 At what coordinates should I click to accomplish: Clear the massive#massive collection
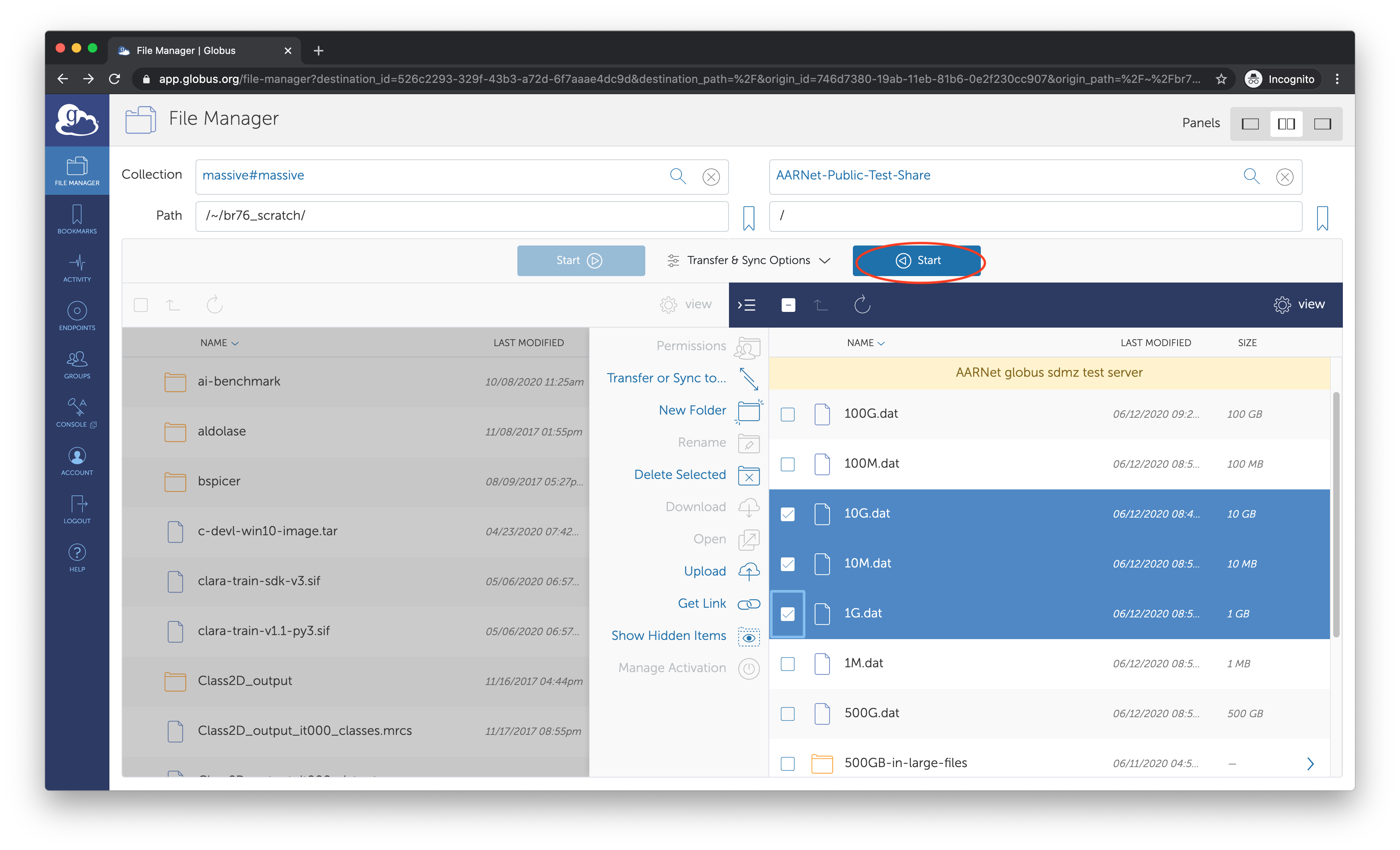coord(711,177)
